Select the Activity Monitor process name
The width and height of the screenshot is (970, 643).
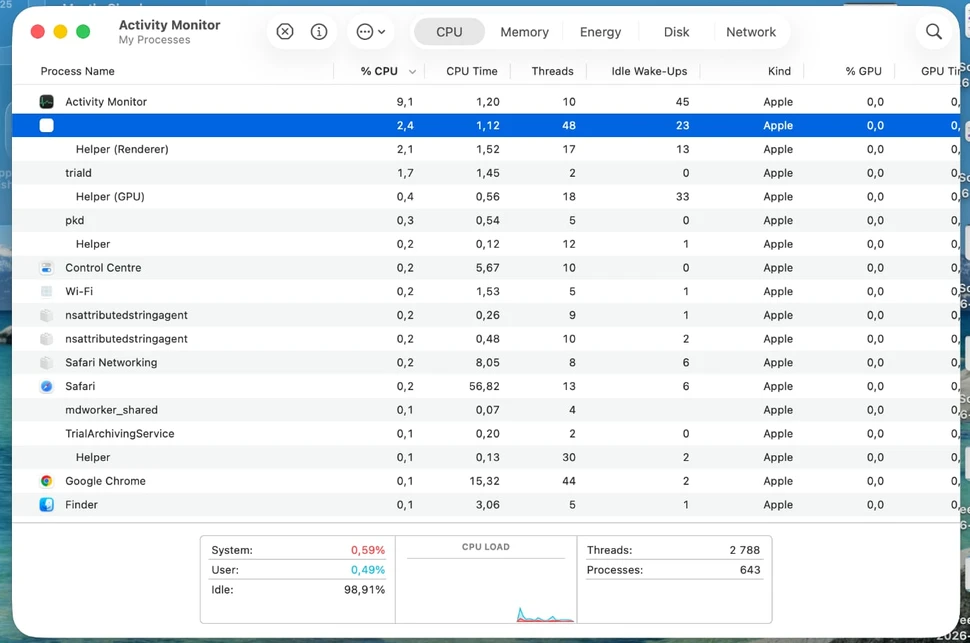pyautogui.click(x=106, y=101)
